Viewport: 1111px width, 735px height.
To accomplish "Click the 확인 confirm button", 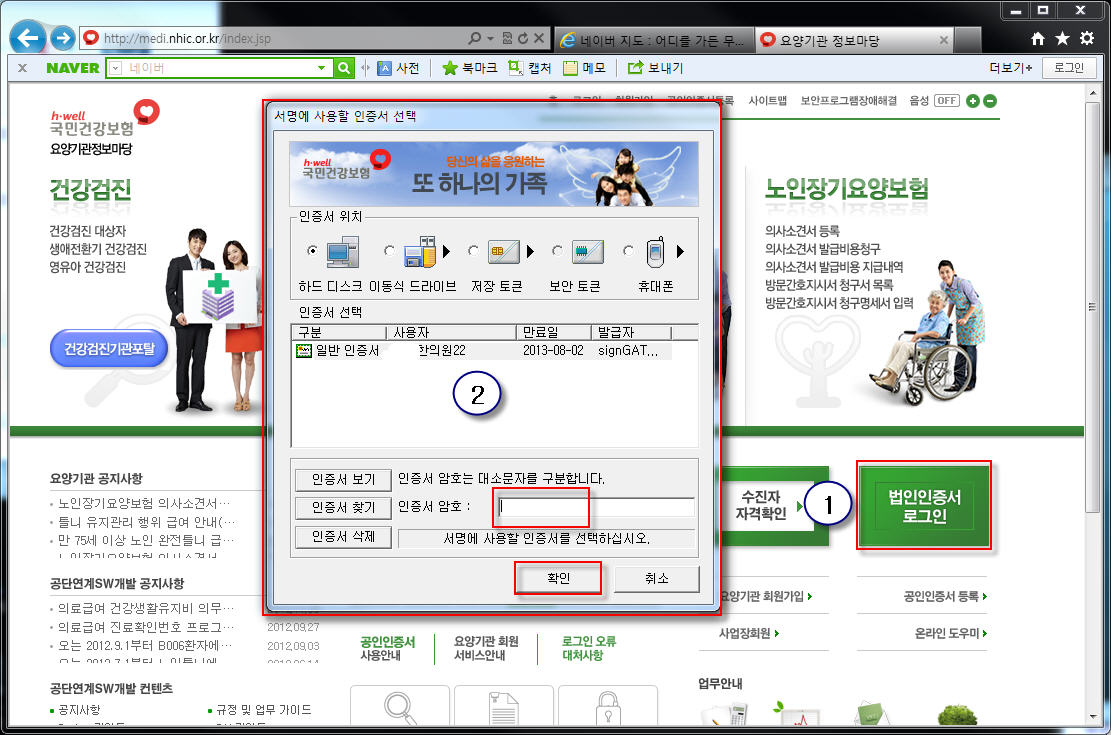I will tap(558, 578).
